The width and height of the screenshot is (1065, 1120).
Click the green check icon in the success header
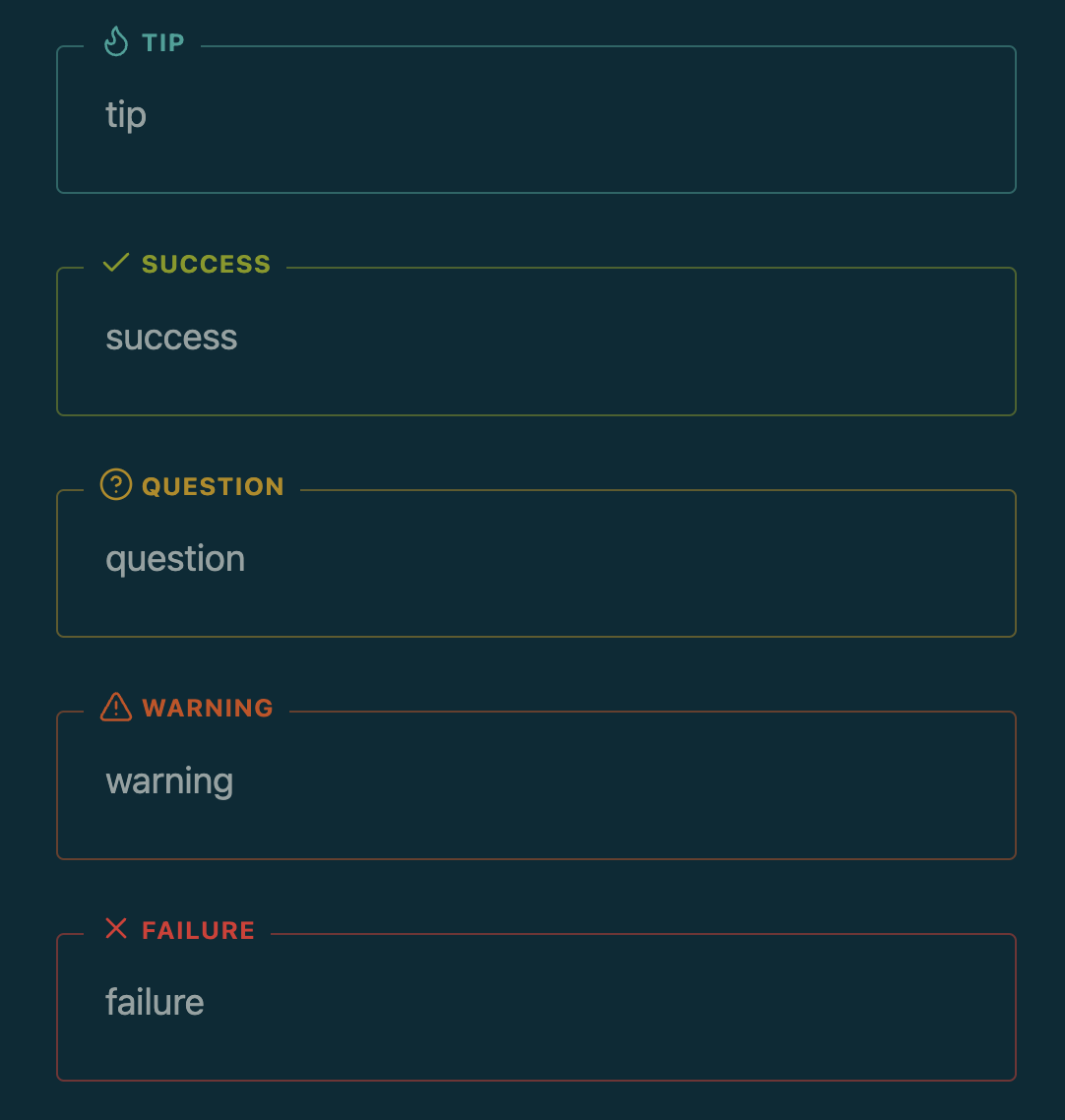[116, 264]
